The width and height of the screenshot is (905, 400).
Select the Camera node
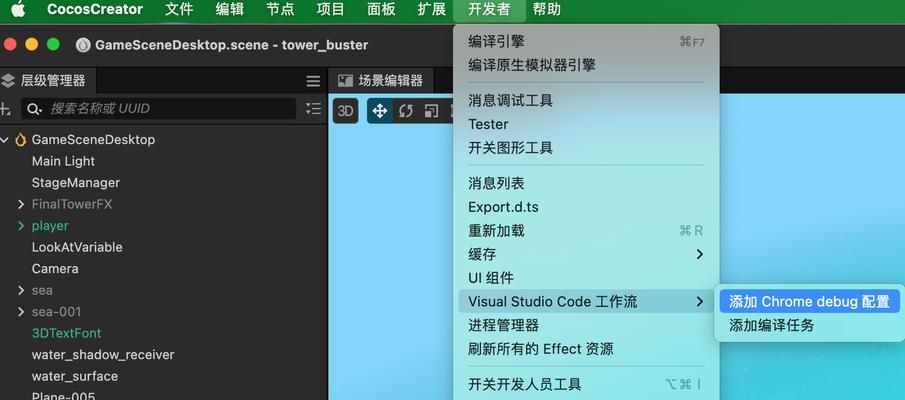[x=55, y=268]
